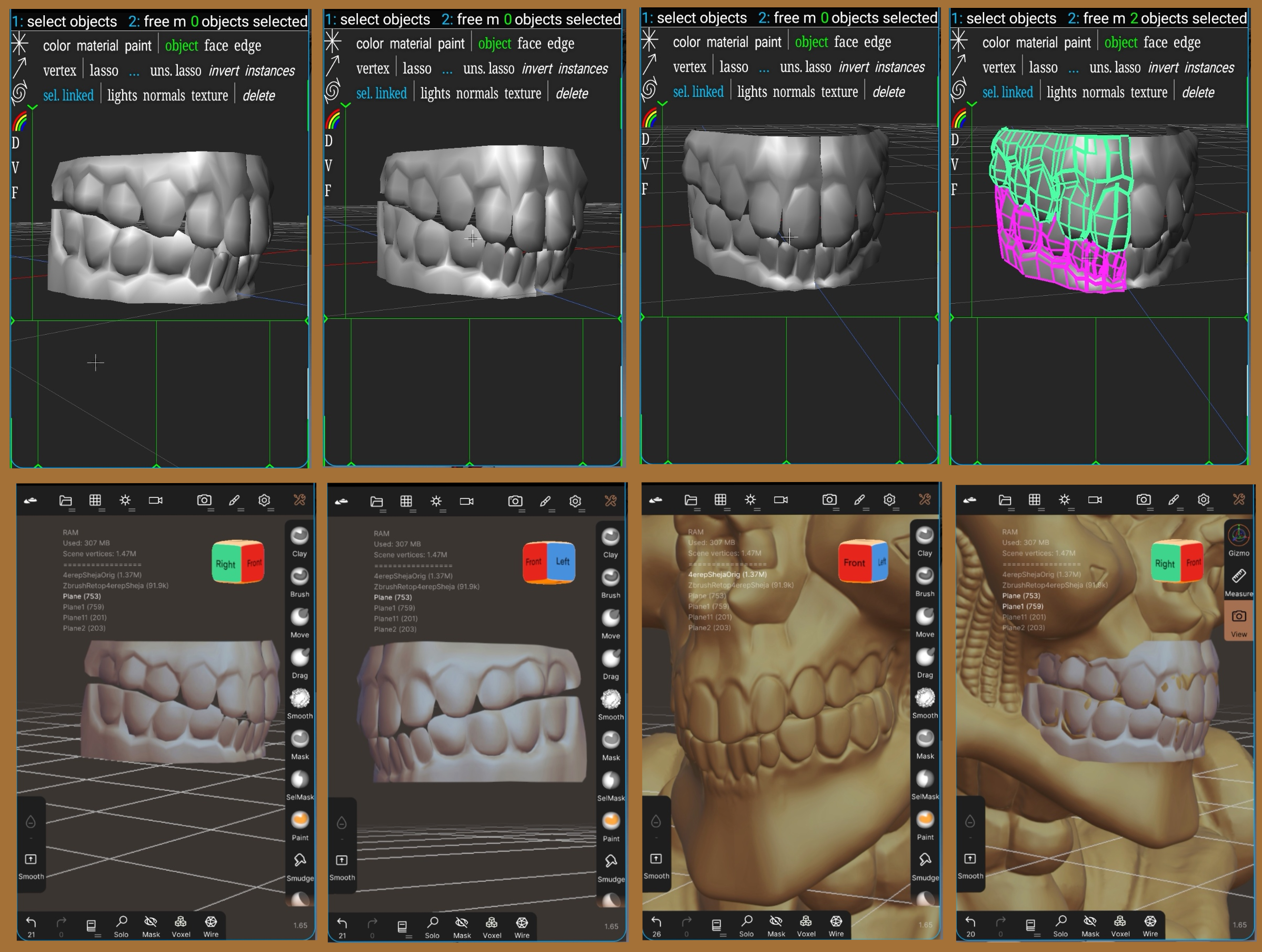The image size is (1262, 952).
Task: Pick Smudge tool beside the golden skull
Action: pyautogui.click(x=924, y=861)
